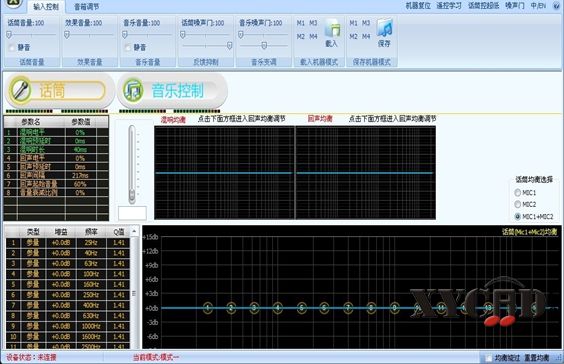Screen dimensions: 564x364
Task: Click the 增益 gain column header
Action: (61, 232)
